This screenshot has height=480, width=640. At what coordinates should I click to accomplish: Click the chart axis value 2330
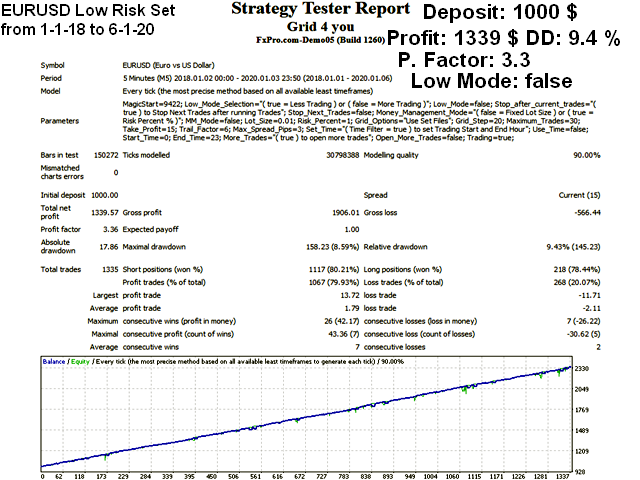point(582,369)
